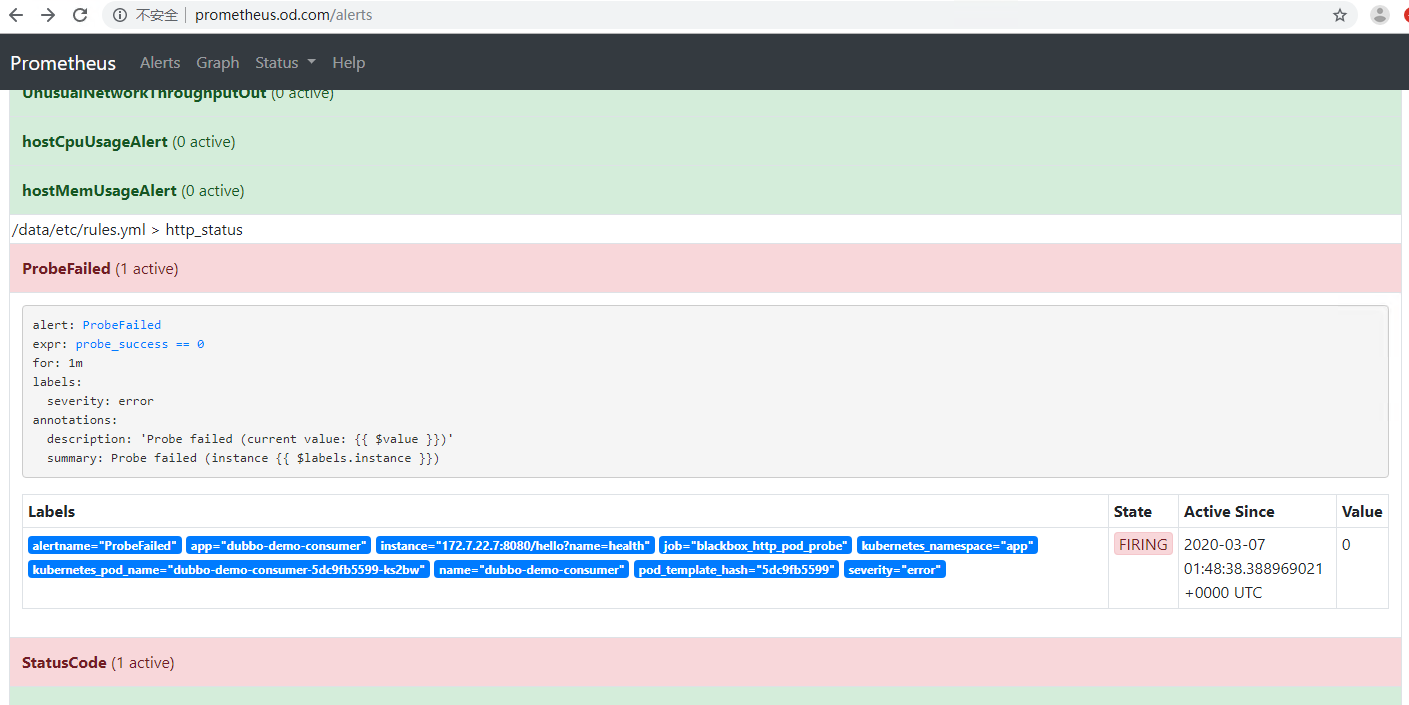Click the probe_success == 0 expression link

139,344
